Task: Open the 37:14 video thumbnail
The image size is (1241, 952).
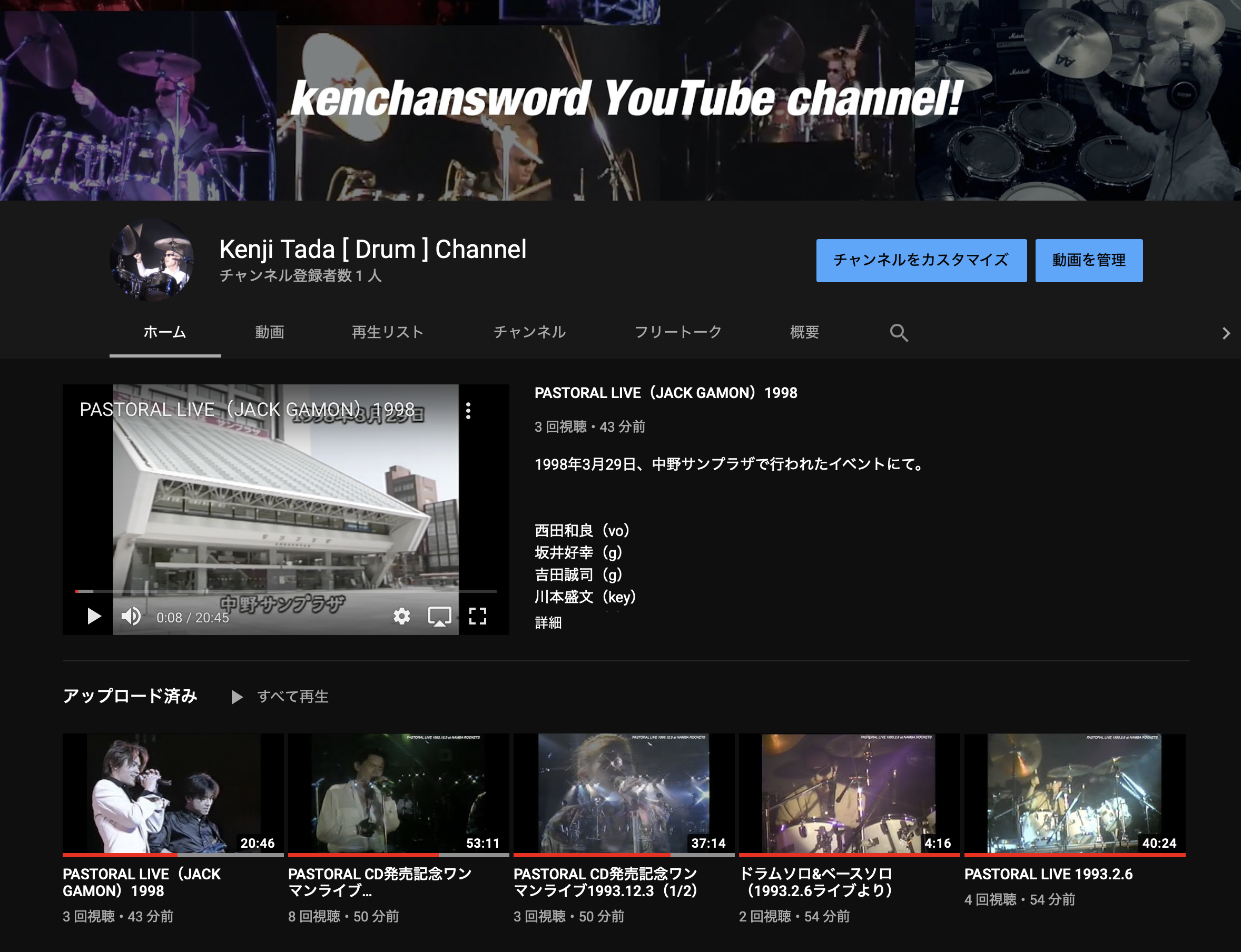Action: (x=624, y=794)
